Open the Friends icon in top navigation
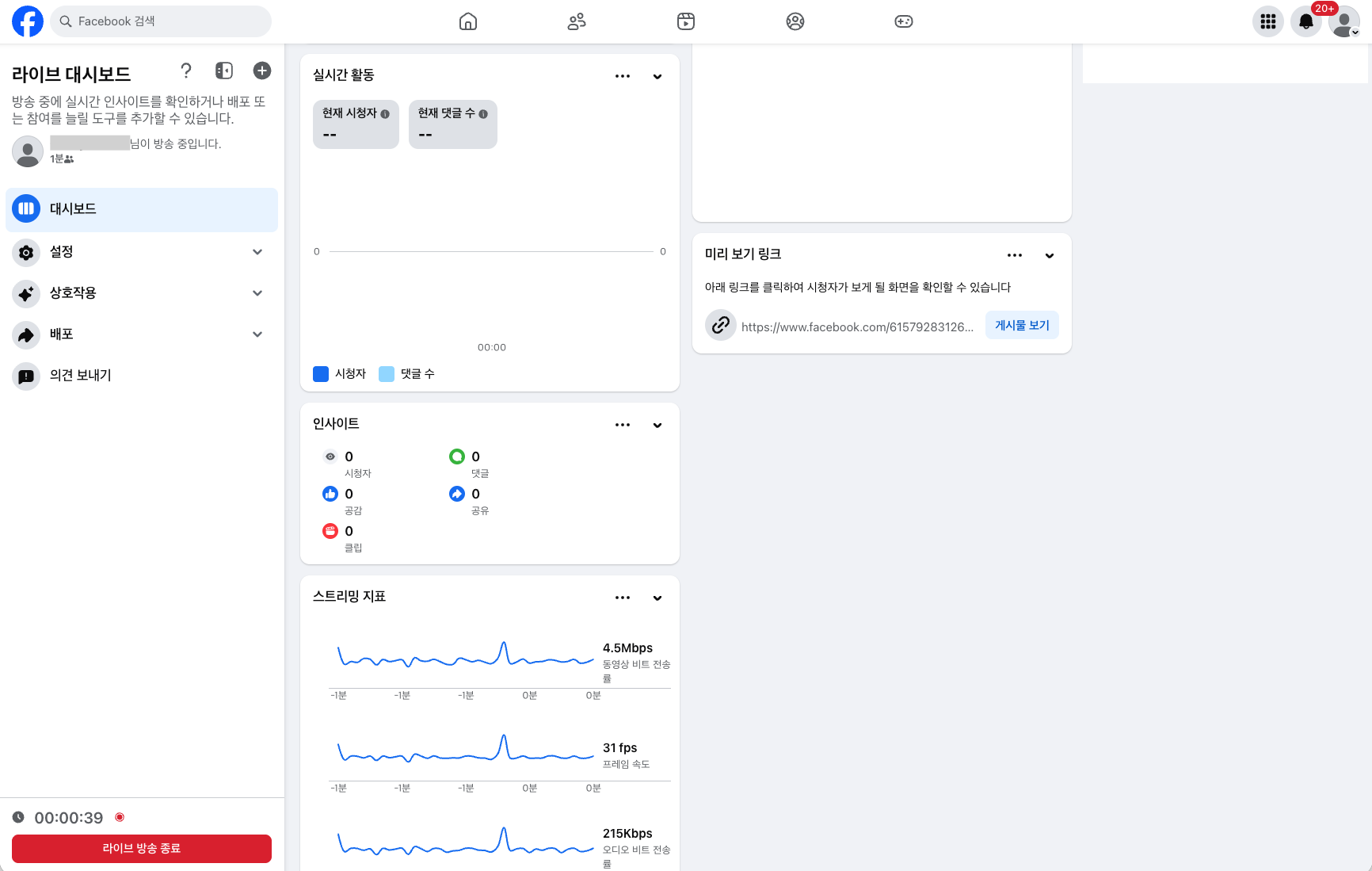This screenshot has width=1372, height=871. 577,21
